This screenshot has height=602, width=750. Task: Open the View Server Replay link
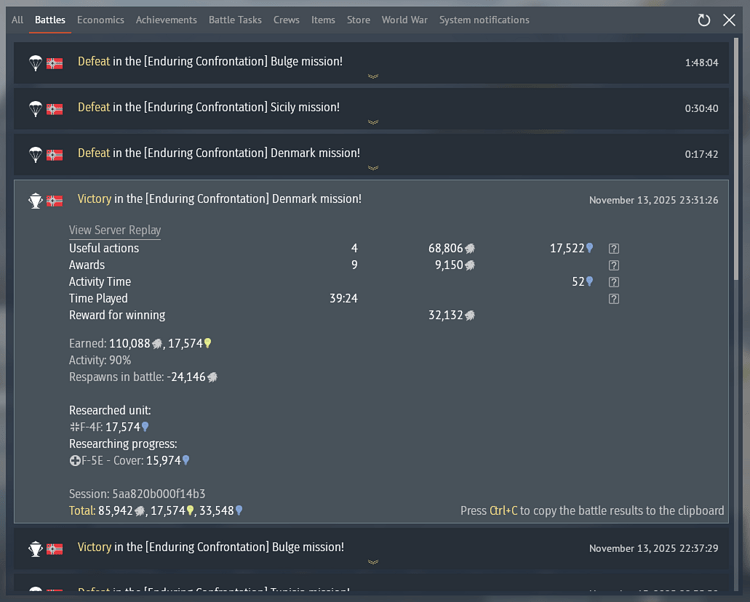pyautogui.click(x=114, y=230)
